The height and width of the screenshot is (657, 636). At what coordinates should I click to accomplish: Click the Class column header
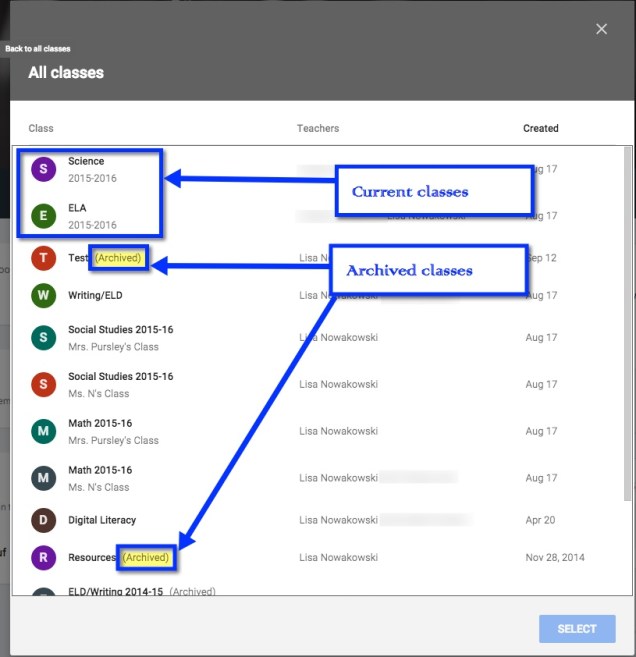[x=41, y=128]
